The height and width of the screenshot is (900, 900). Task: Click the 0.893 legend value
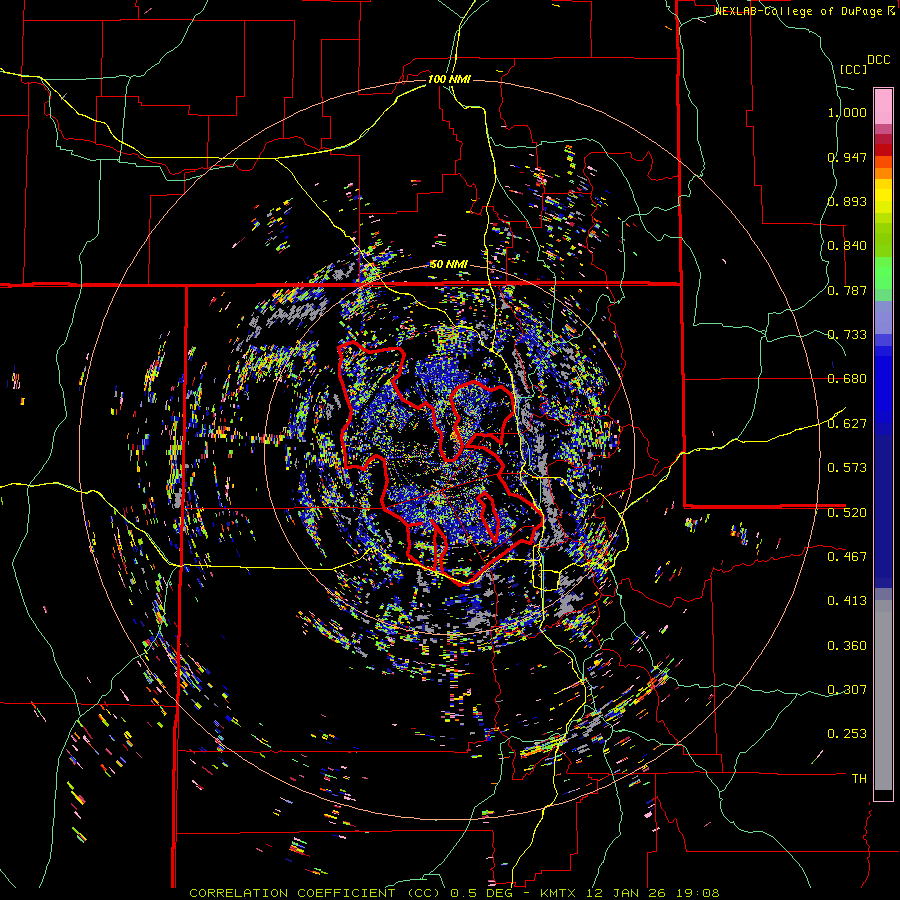click(847, 201)
